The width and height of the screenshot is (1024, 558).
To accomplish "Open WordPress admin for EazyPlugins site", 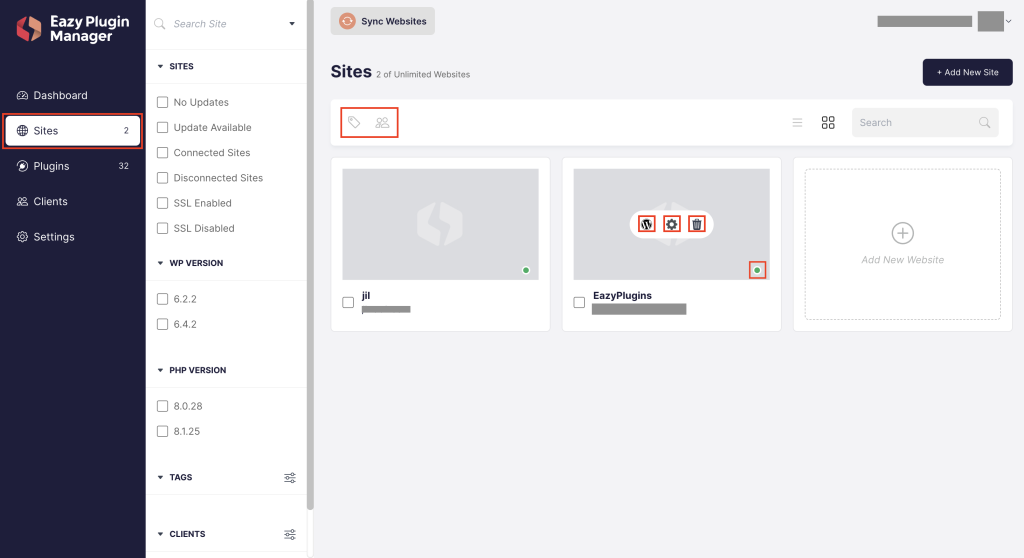I will 647,224.
